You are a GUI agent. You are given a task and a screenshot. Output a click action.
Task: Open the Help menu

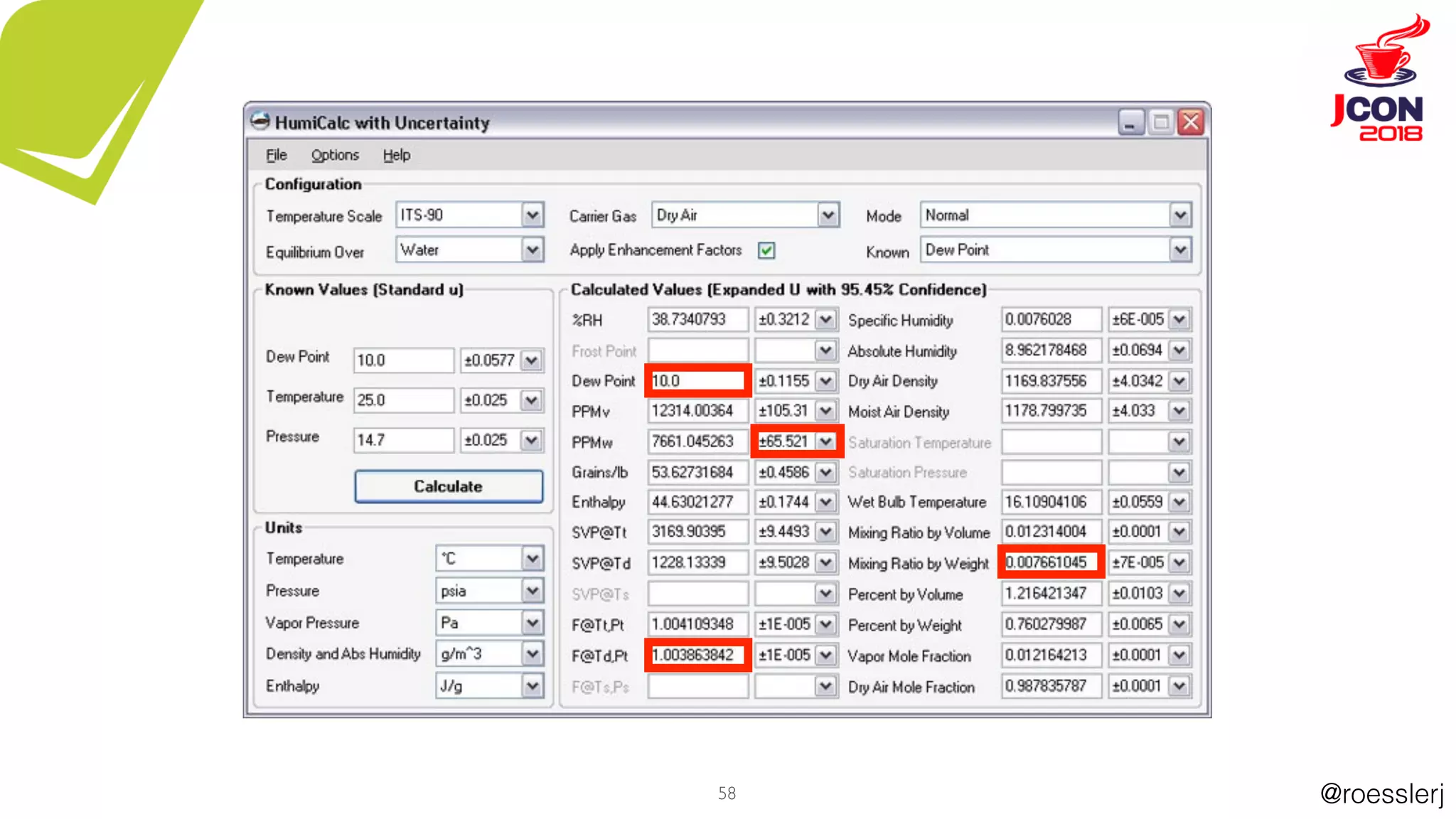[396, 155]
